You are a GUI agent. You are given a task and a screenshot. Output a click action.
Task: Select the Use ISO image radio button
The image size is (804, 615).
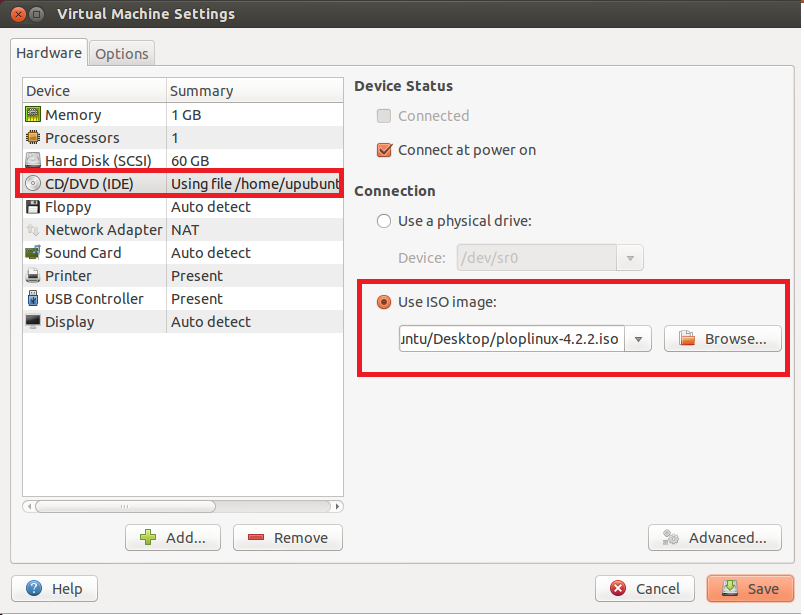click(384, 302)
